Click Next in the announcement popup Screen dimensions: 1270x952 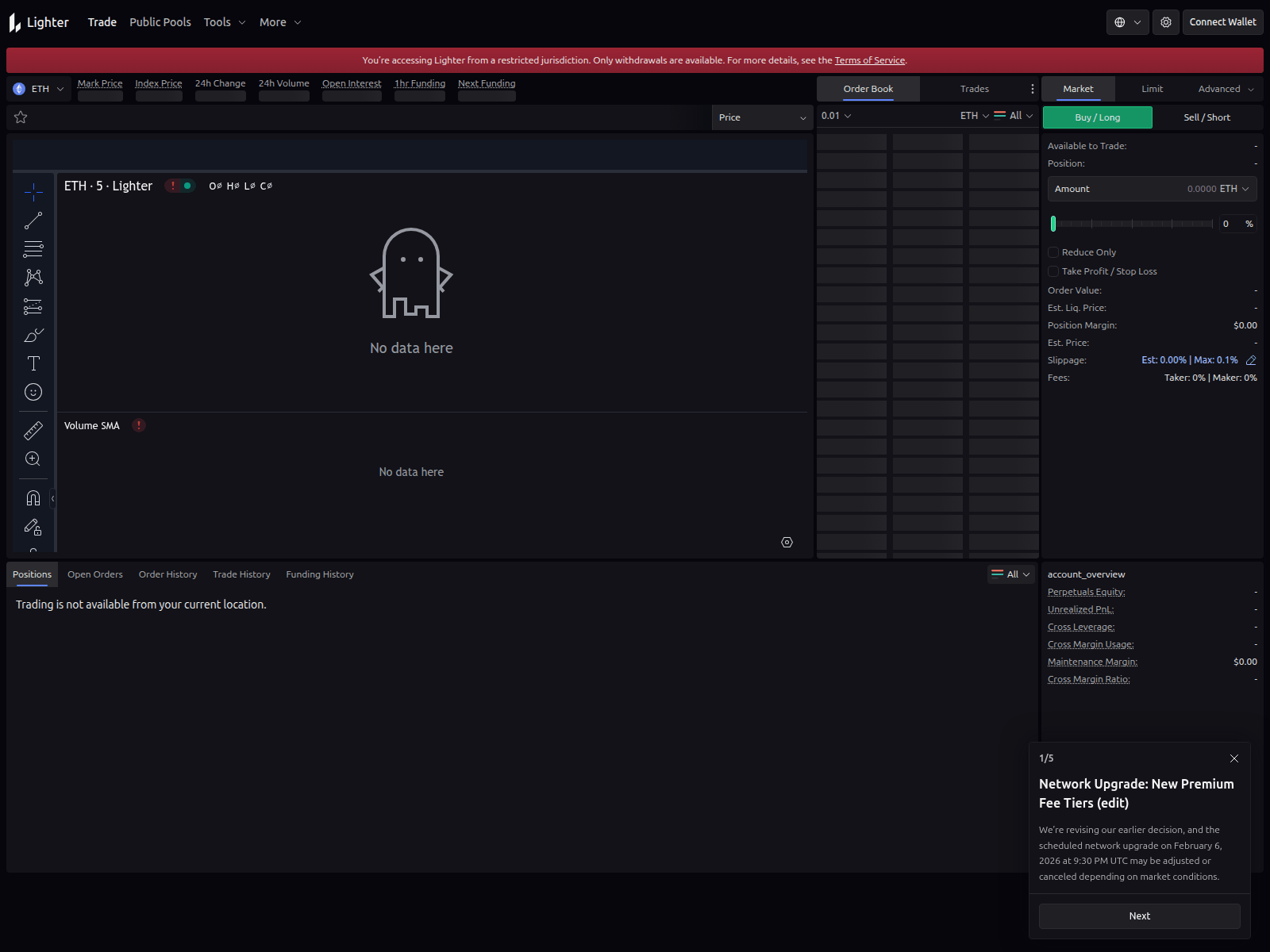point(1139,916)
